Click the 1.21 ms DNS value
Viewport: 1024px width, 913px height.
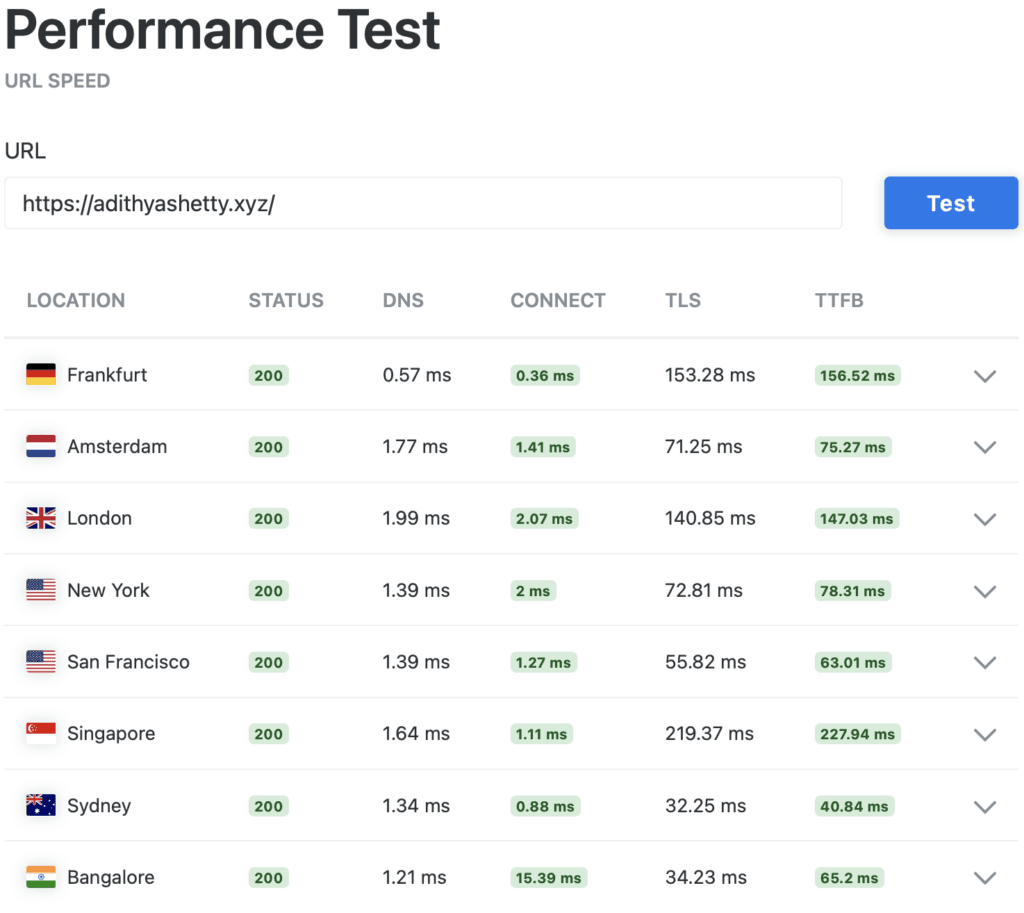[x=414, y=878]
